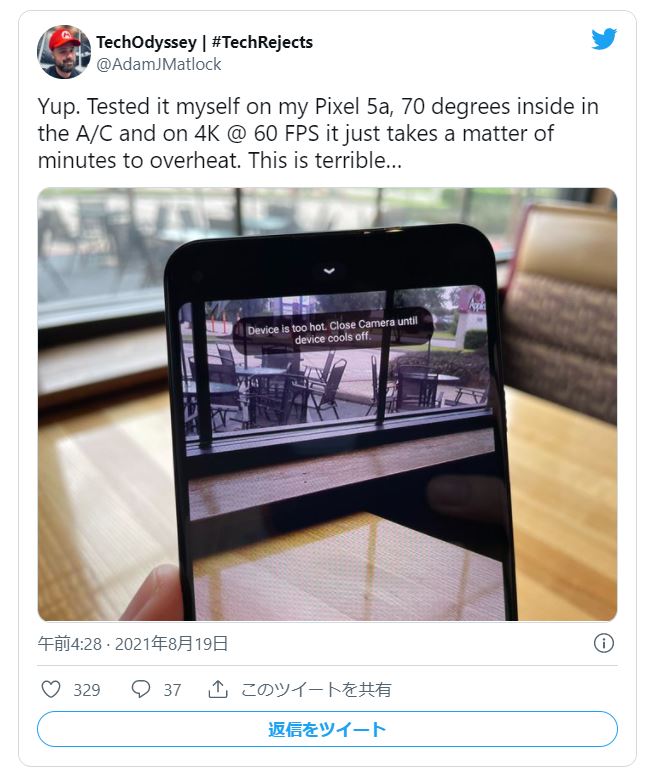The height and width of the screenshot is (778, 651).
Task: Click the reply speech bubble icon
Action: pos(140,689)
